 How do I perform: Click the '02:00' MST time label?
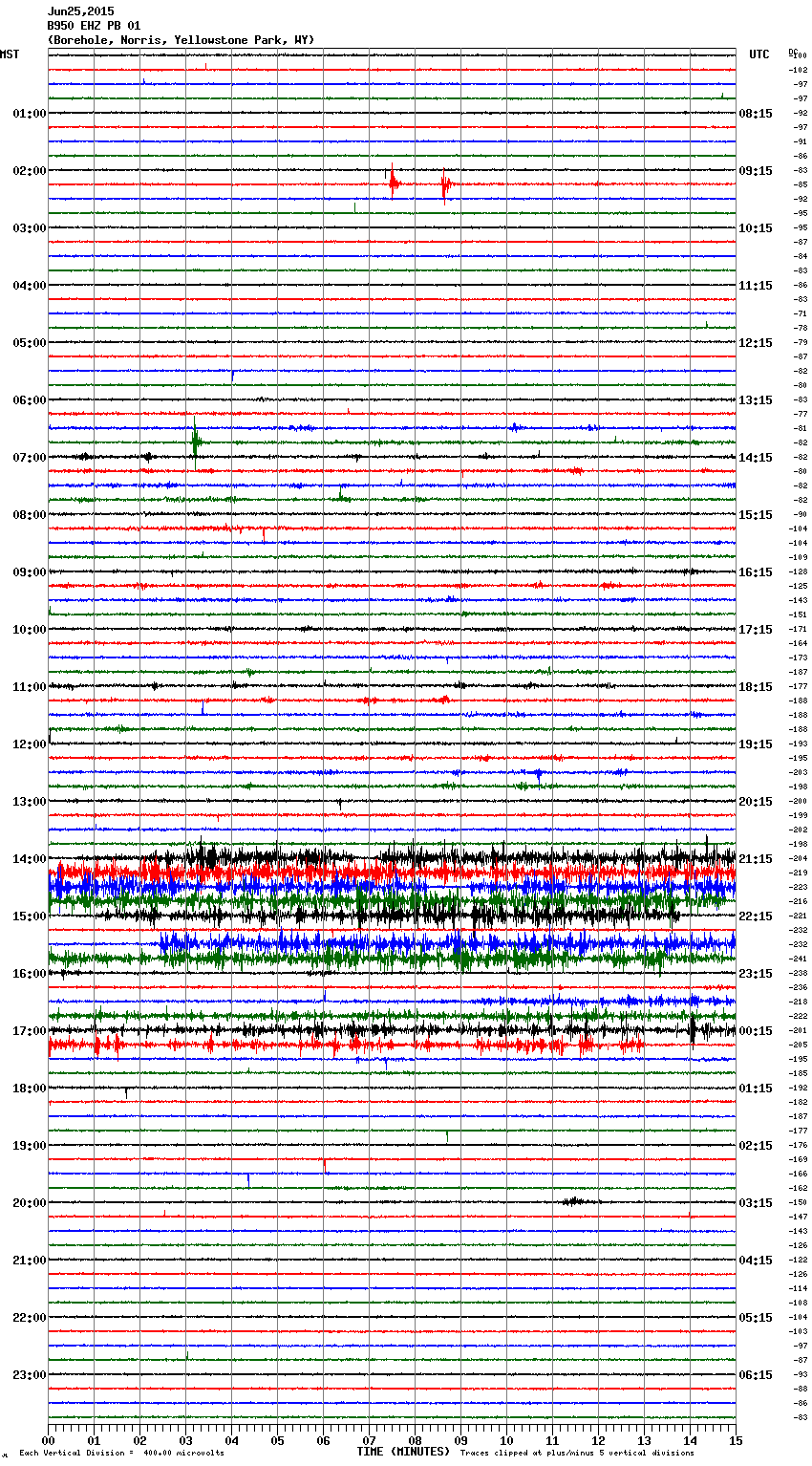(30, 171)
